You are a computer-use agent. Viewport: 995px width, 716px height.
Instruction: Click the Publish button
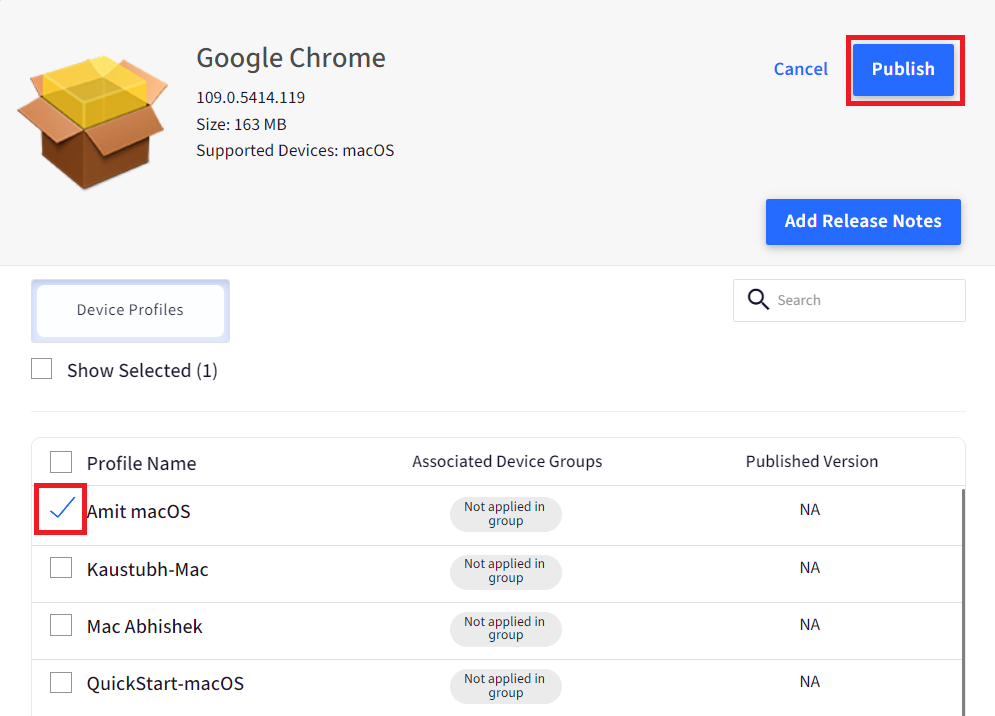coord(903,69)
